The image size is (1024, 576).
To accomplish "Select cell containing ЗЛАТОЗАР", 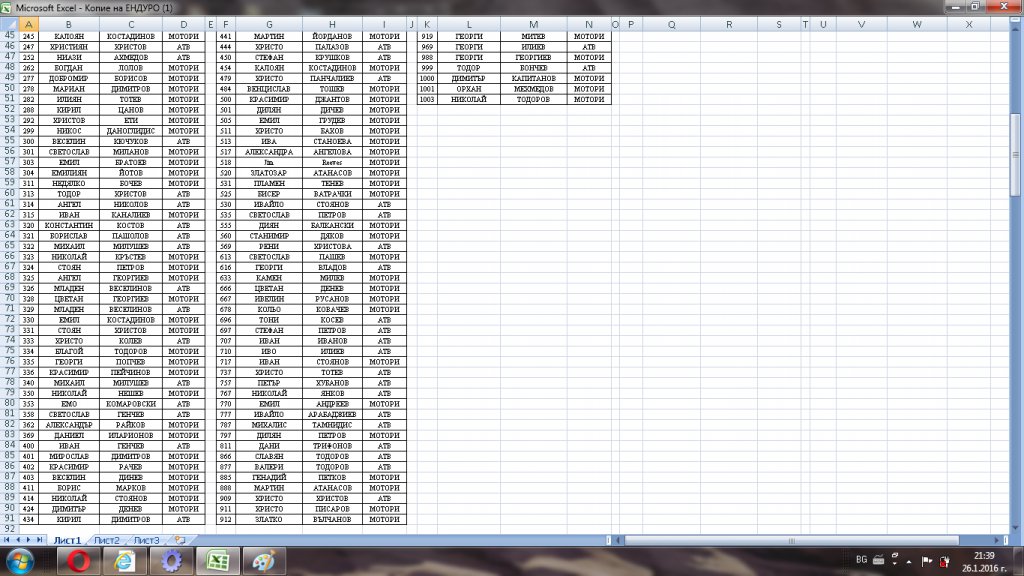I will point(268,173).
